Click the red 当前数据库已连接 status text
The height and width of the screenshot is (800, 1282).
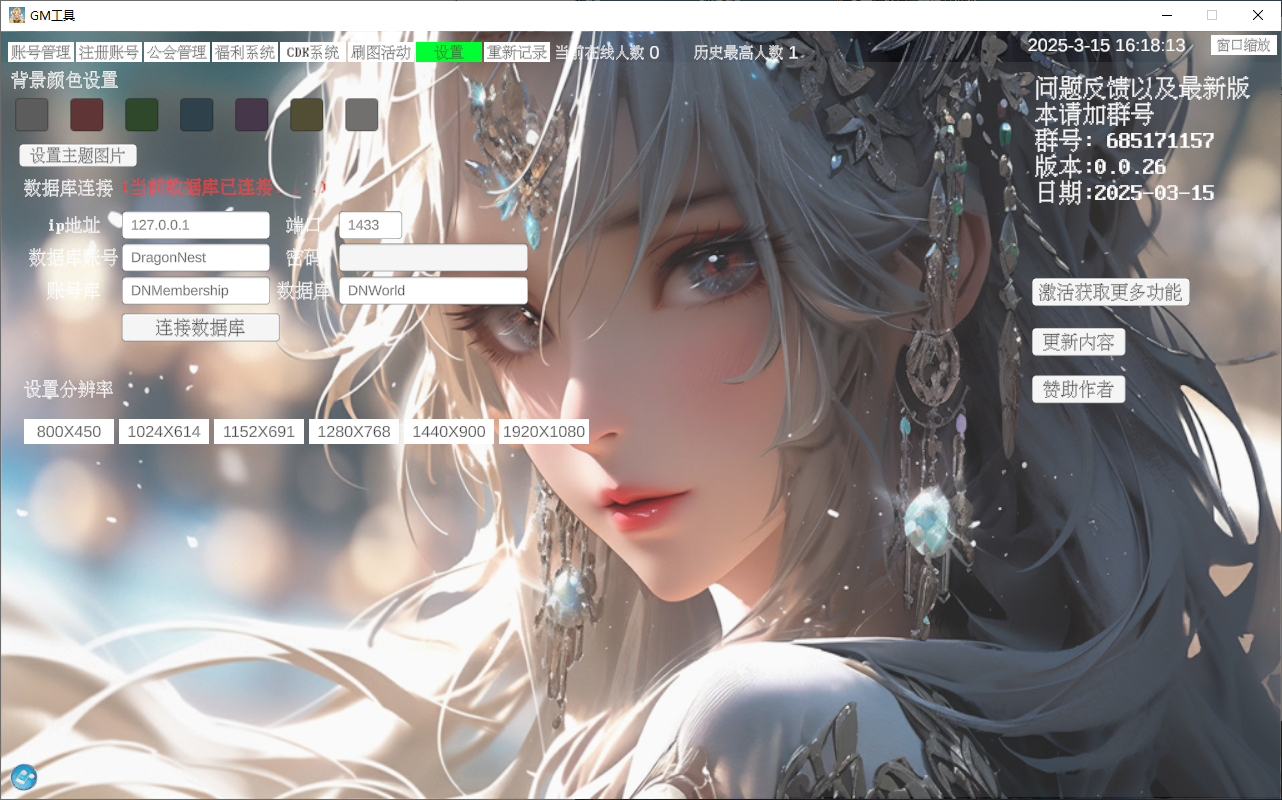click(224, 187)
